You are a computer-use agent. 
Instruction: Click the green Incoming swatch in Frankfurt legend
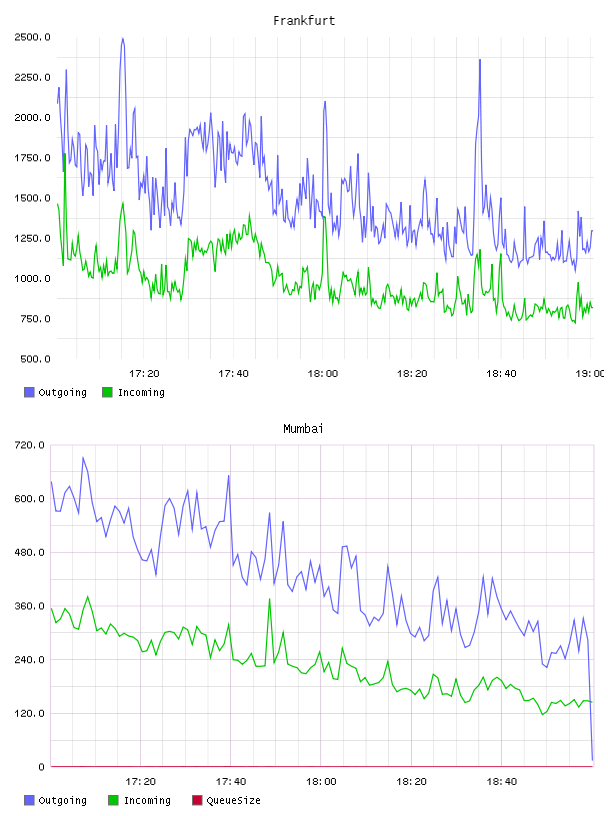(x=107, y=392)
